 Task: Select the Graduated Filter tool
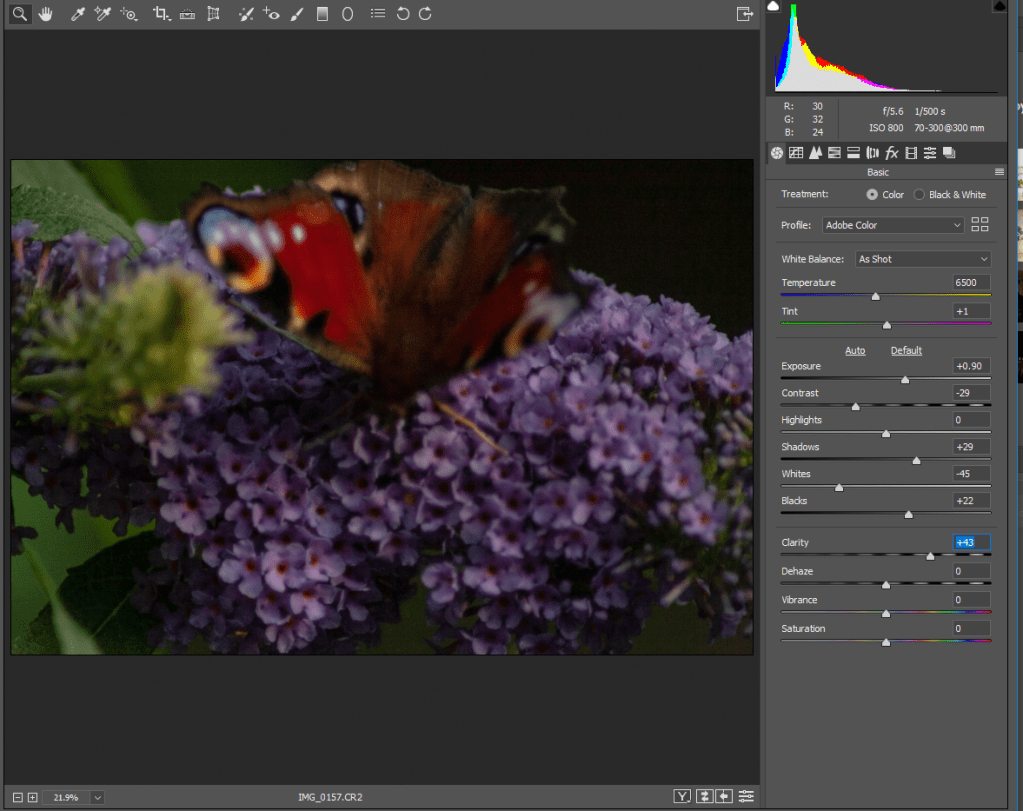[x=322, y=14]
